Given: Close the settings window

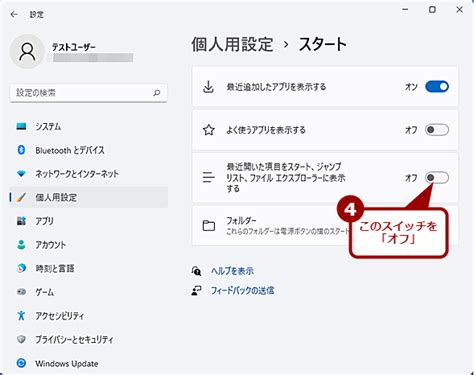Looking at the screenshot, I should tap(459, 10).
